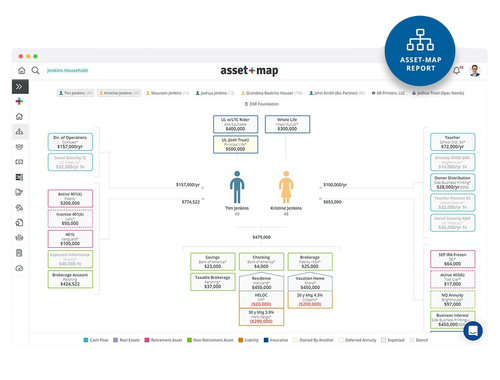Viewport: 500px width, 380px height.
Task: Open the gauge speedometer icon in the sidebar
Action: (19, 268)
